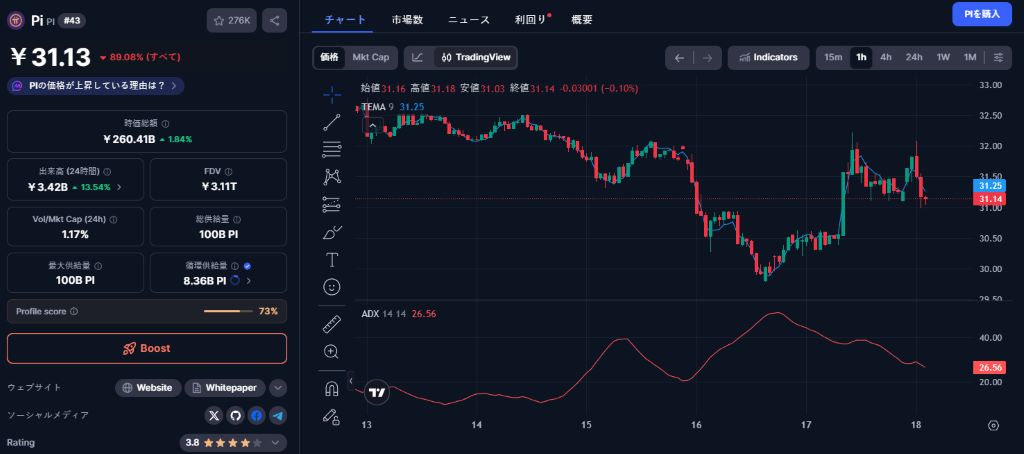Select the crosshair cursor tool
Screen dimensions: 1024x454
[332, 95]
